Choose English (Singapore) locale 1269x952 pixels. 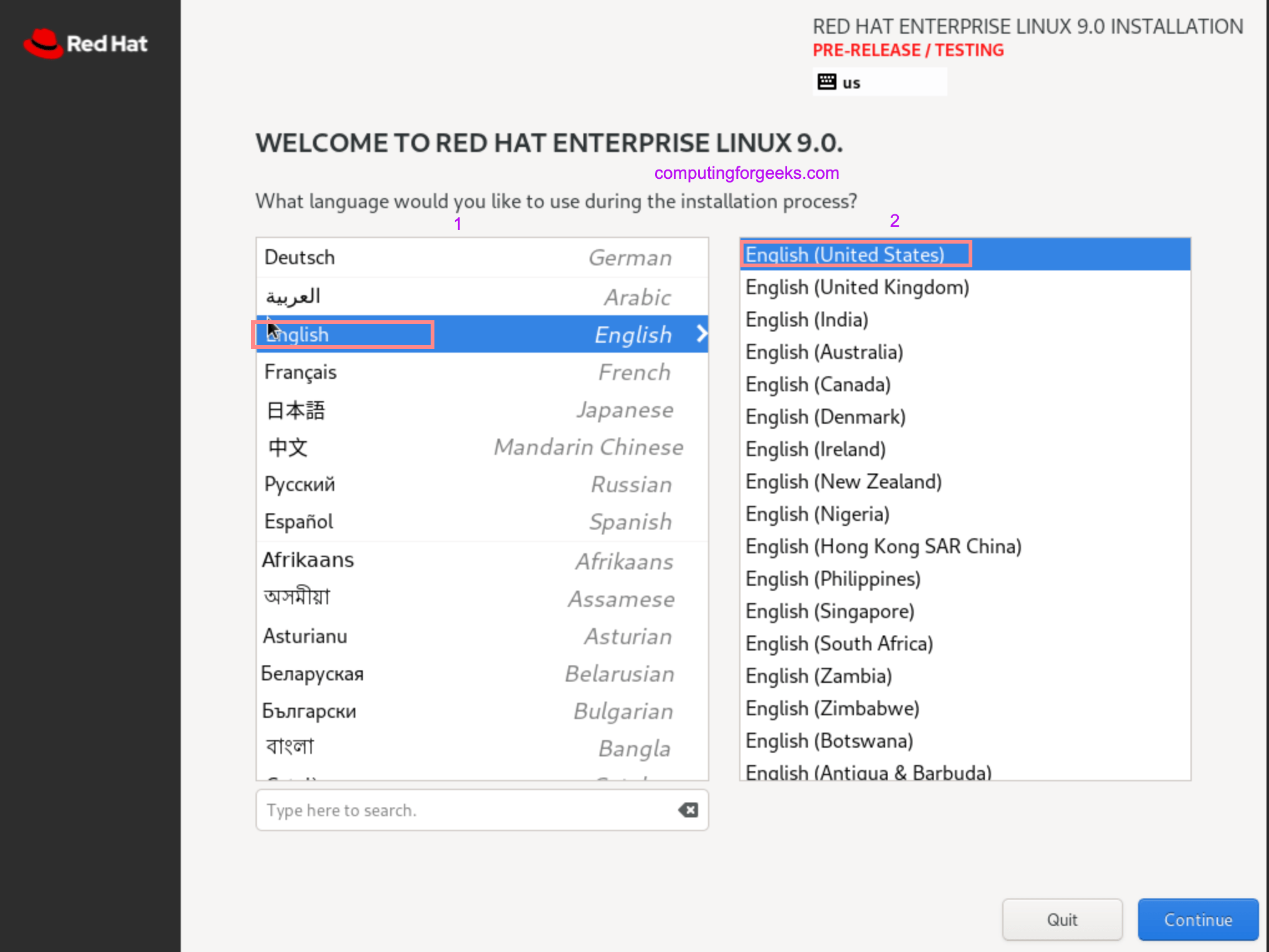point(965,611)
